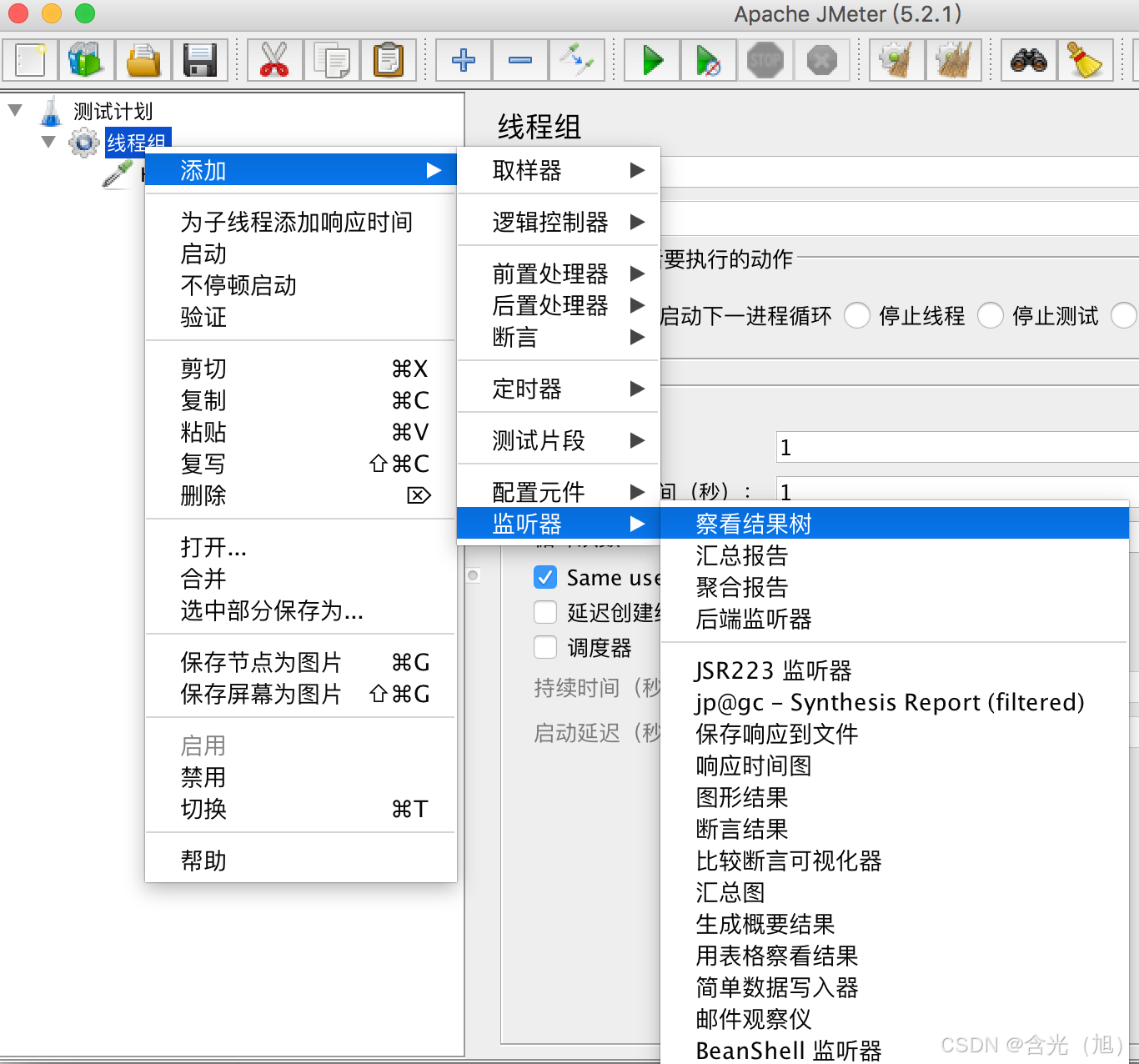Choose 响应时间图 listener
The image size is (1139, 1064).
pyautogui.click(x=895, y=765)
